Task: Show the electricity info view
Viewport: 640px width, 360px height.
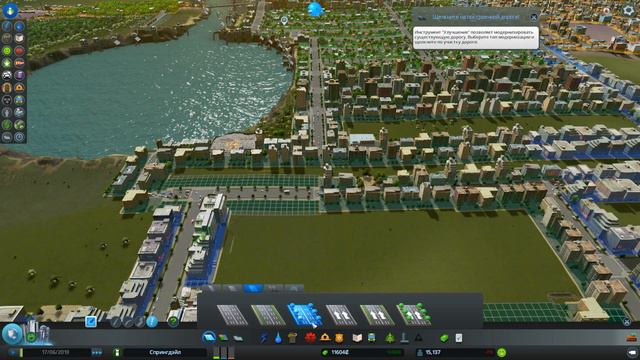Action: pyautogui.click(x=7, y=27)
